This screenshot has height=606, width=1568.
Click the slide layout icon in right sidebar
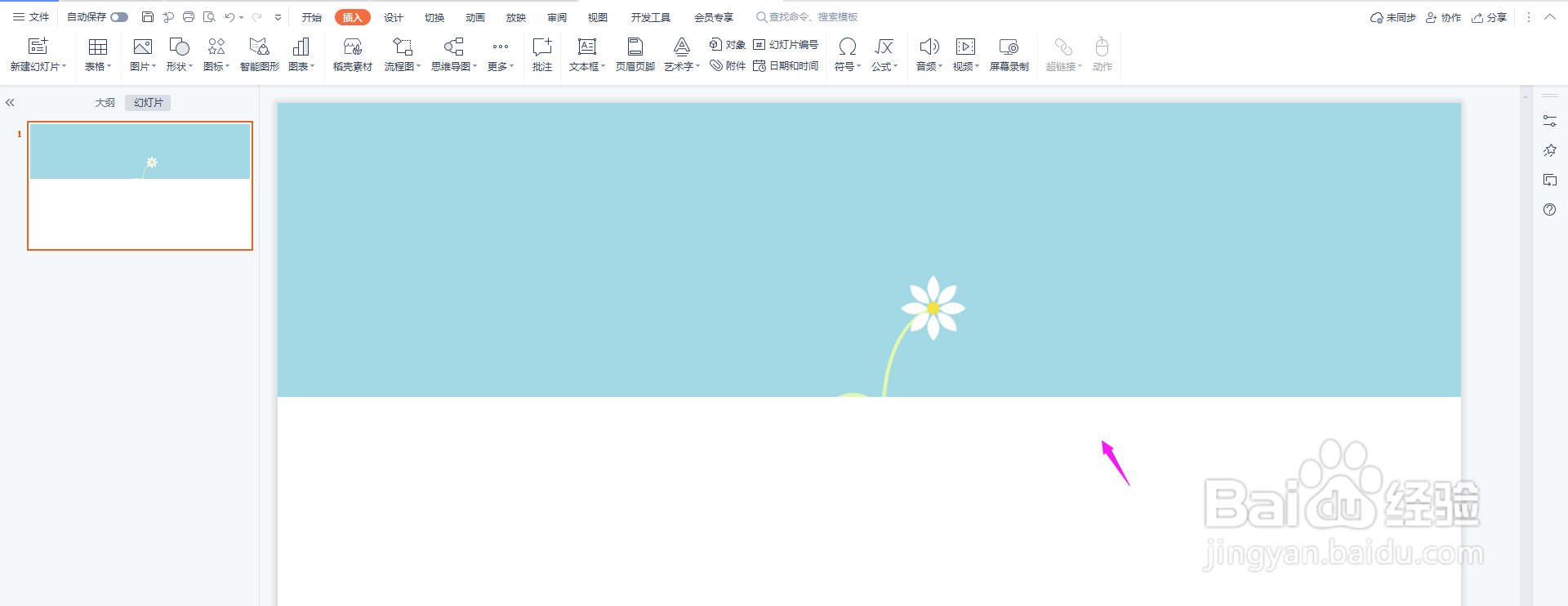[1550, 180]
